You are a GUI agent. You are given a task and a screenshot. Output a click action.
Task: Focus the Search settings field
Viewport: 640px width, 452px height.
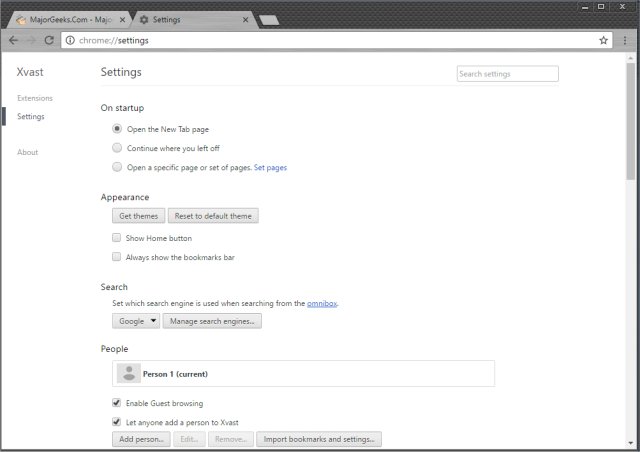click(507, 74)
